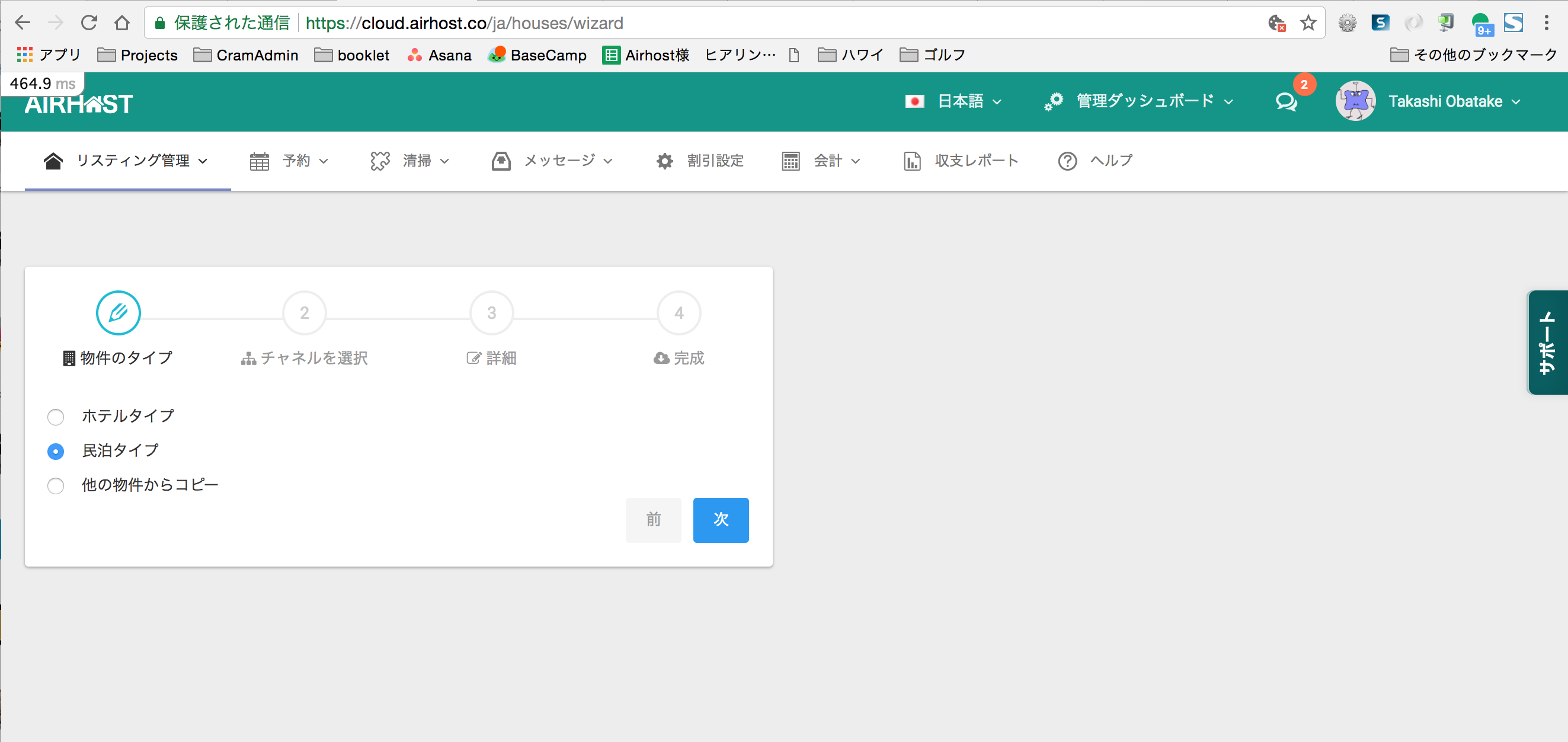Click the AirHost logo
The height and width of the screenshot is (742, 1568).
click(79, 104)
